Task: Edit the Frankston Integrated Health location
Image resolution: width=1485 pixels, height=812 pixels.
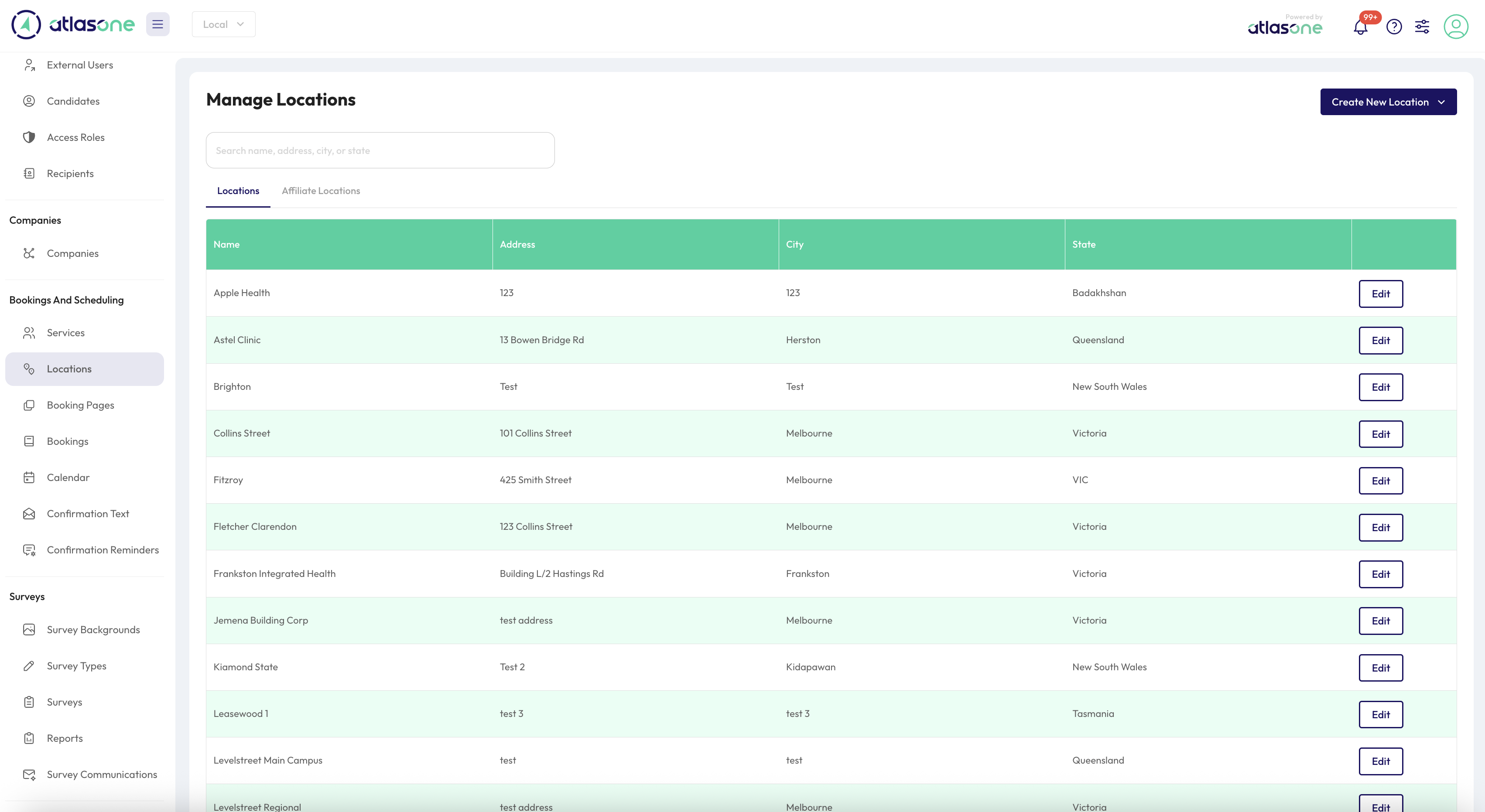Action: coord(1381,575)
